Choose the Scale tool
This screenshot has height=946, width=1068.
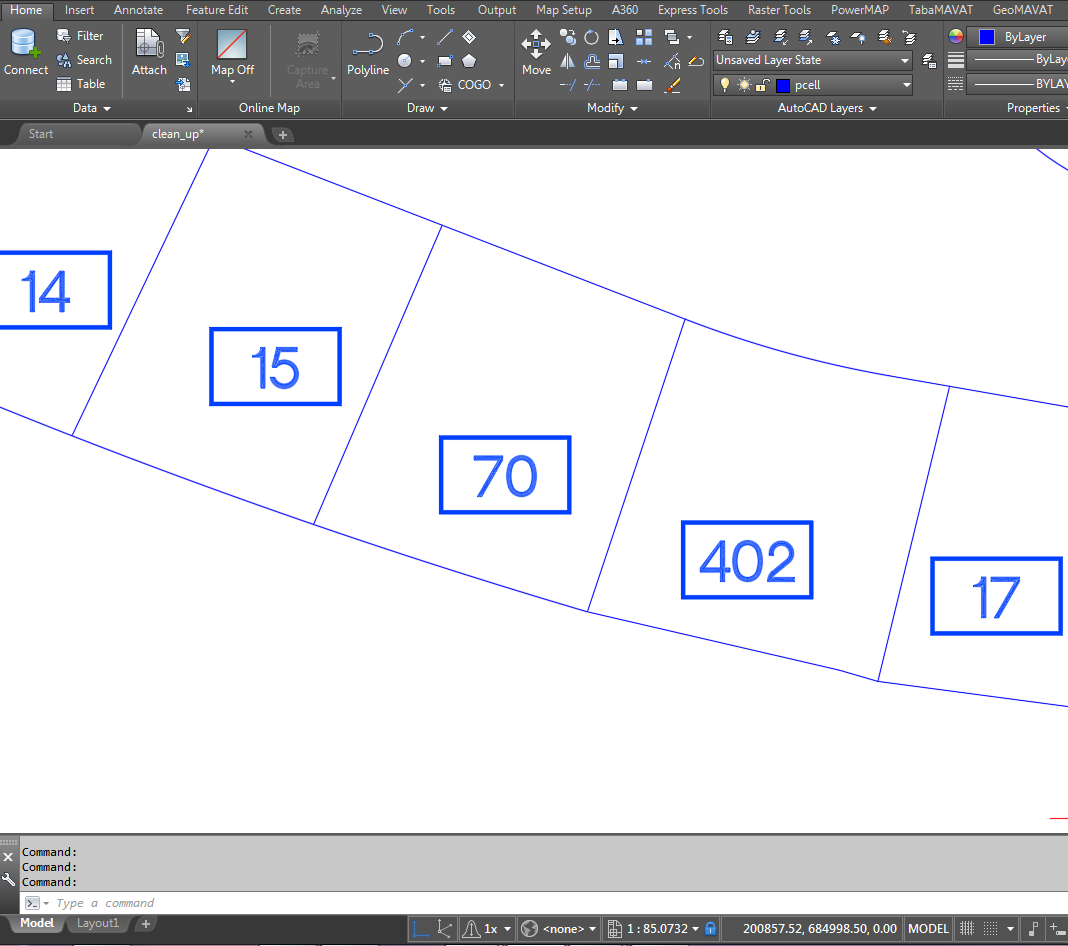tap(616, 61)
